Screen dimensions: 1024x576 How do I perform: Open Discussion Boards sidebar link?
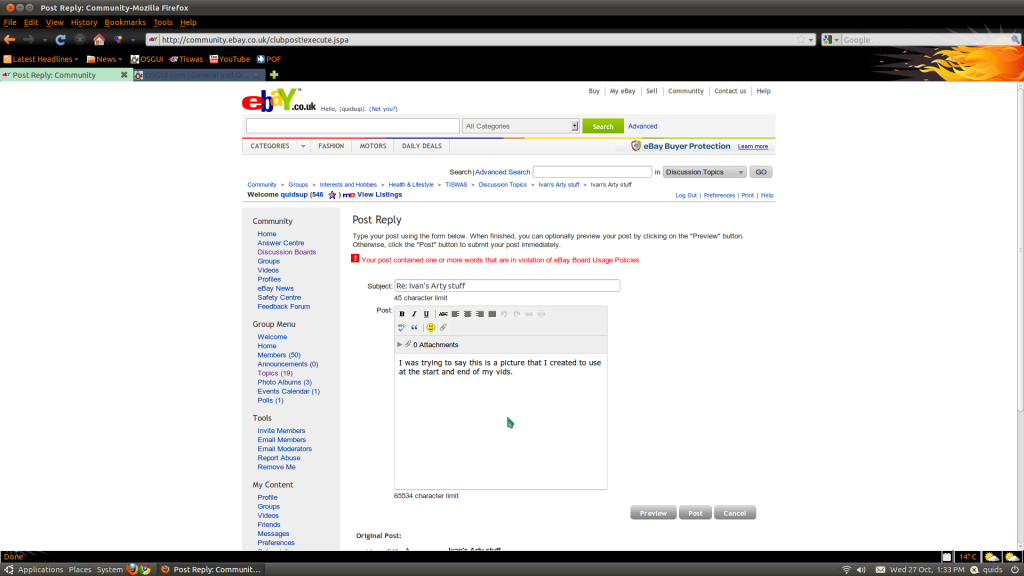[287, 252]
